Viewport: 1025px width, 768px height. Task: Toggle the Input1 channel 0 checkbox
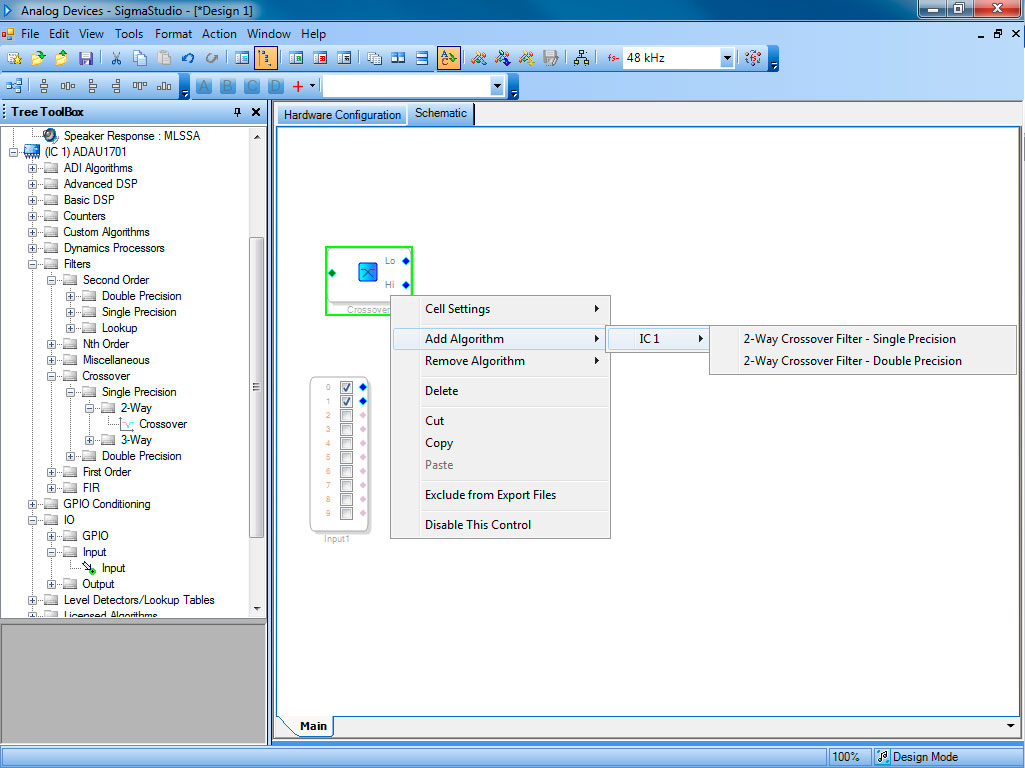[346, 387]
